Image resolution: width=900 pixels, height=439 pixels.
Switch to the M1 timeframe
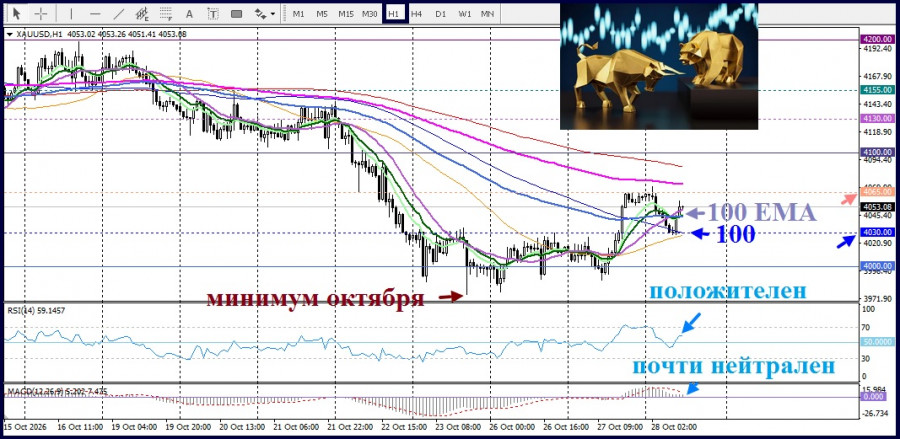(x=298, y=13)
